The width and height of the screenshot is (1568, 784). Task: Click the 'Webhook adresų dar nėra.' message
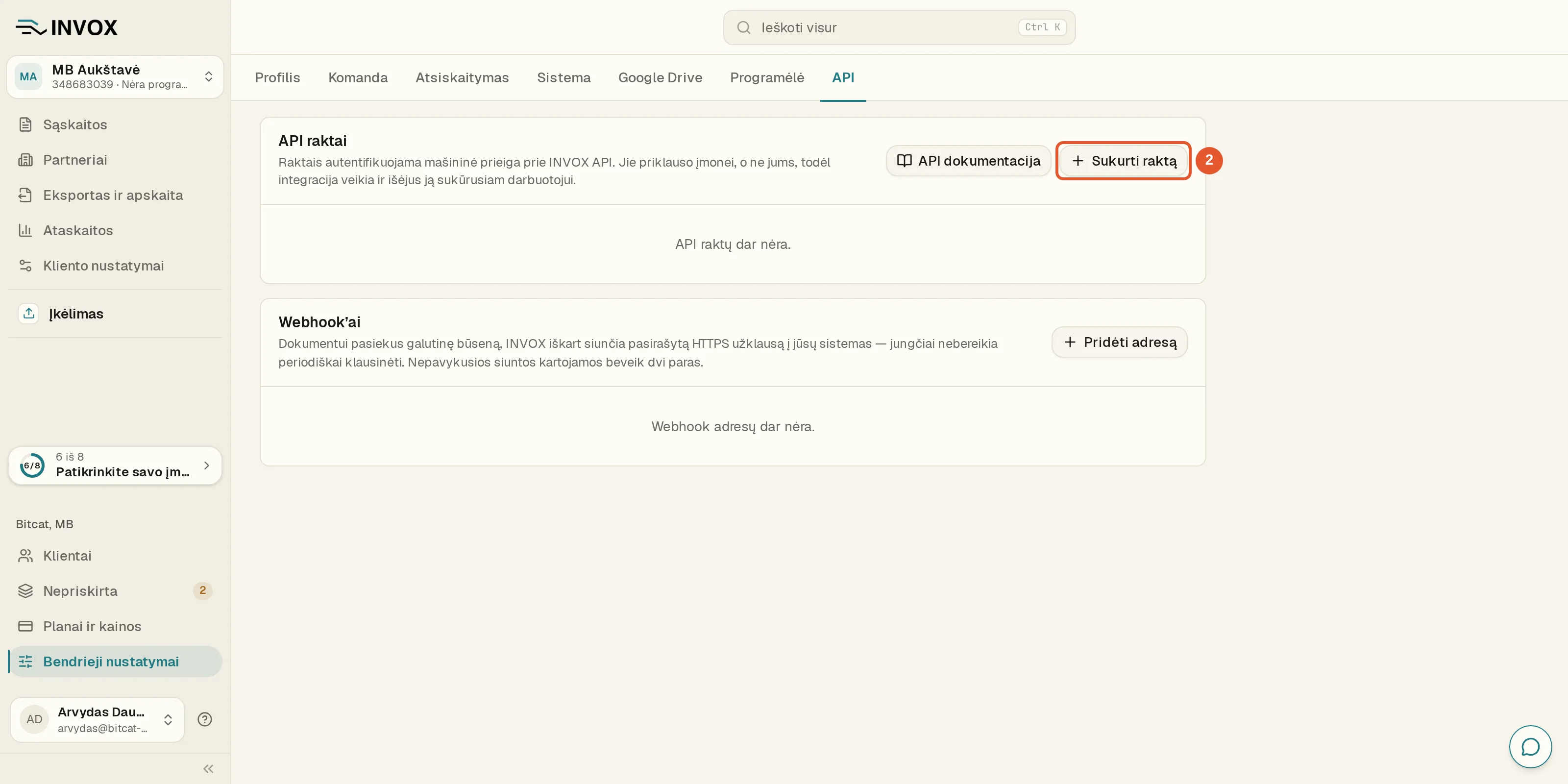[733, 426]
